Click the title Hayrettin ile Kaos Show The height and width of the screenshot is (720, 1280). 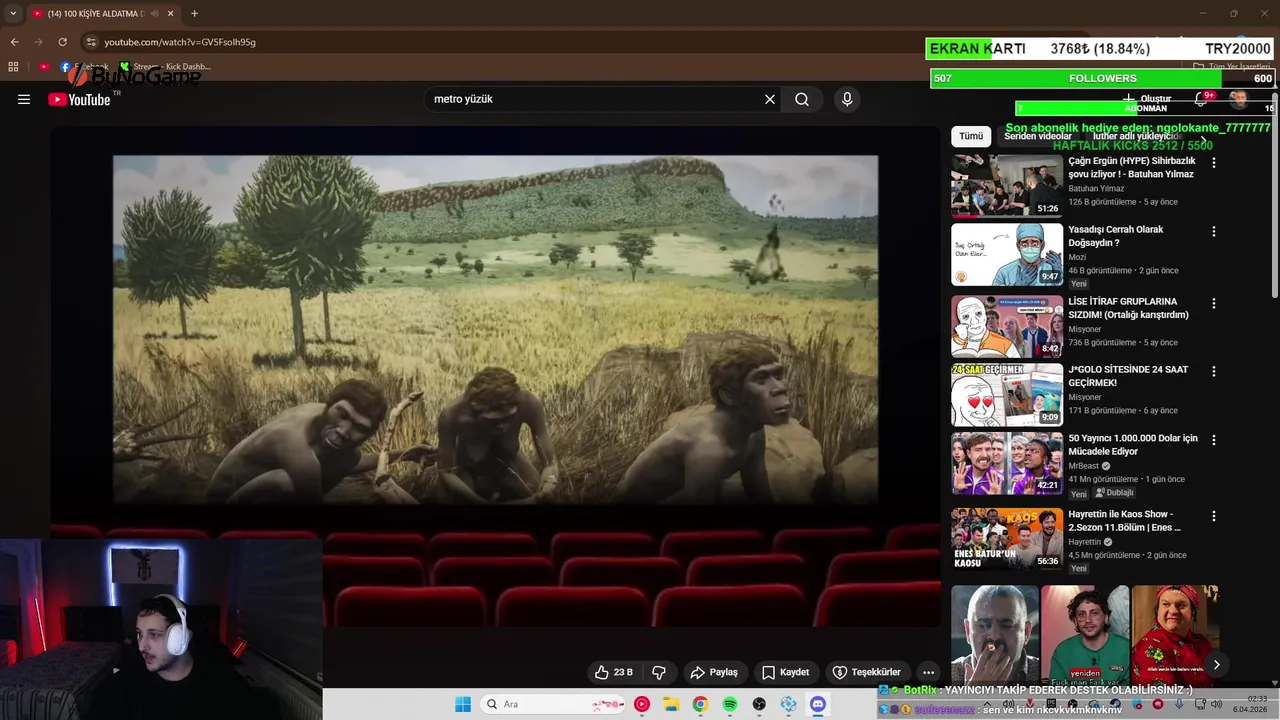(1125, 521)
